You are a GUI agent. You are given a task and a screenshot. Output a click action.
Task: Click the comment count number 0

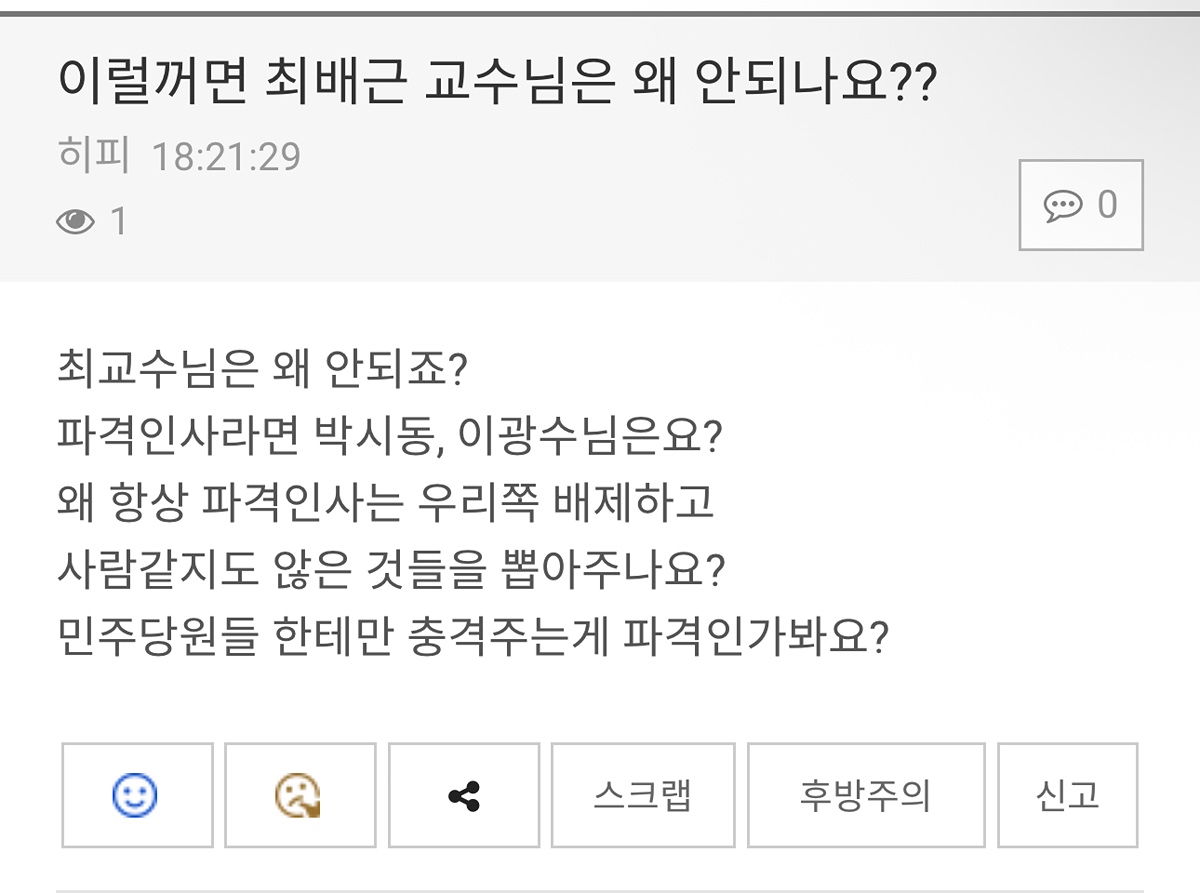tap(1107, 205)
